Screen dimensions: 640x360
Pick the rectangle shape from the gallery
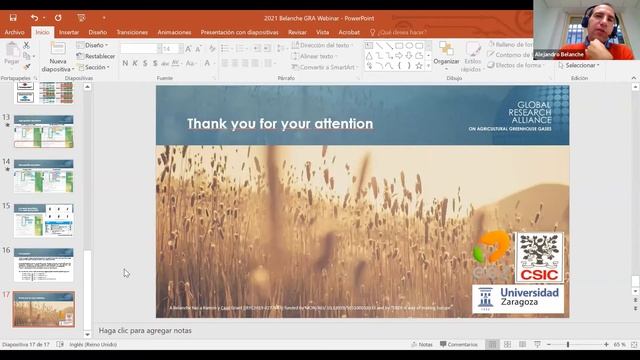[399, 46]
